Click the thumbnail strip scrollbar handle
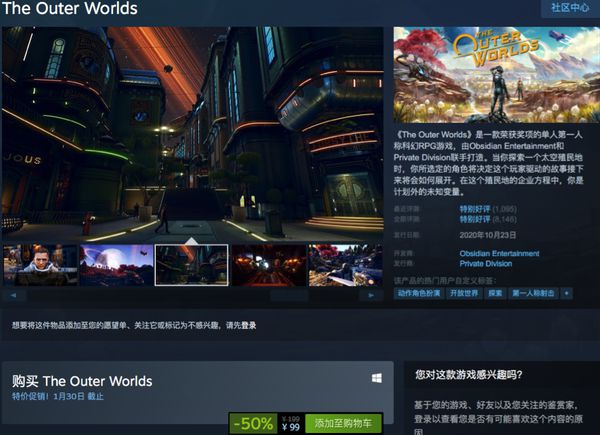600x435 pixels. 289,295
